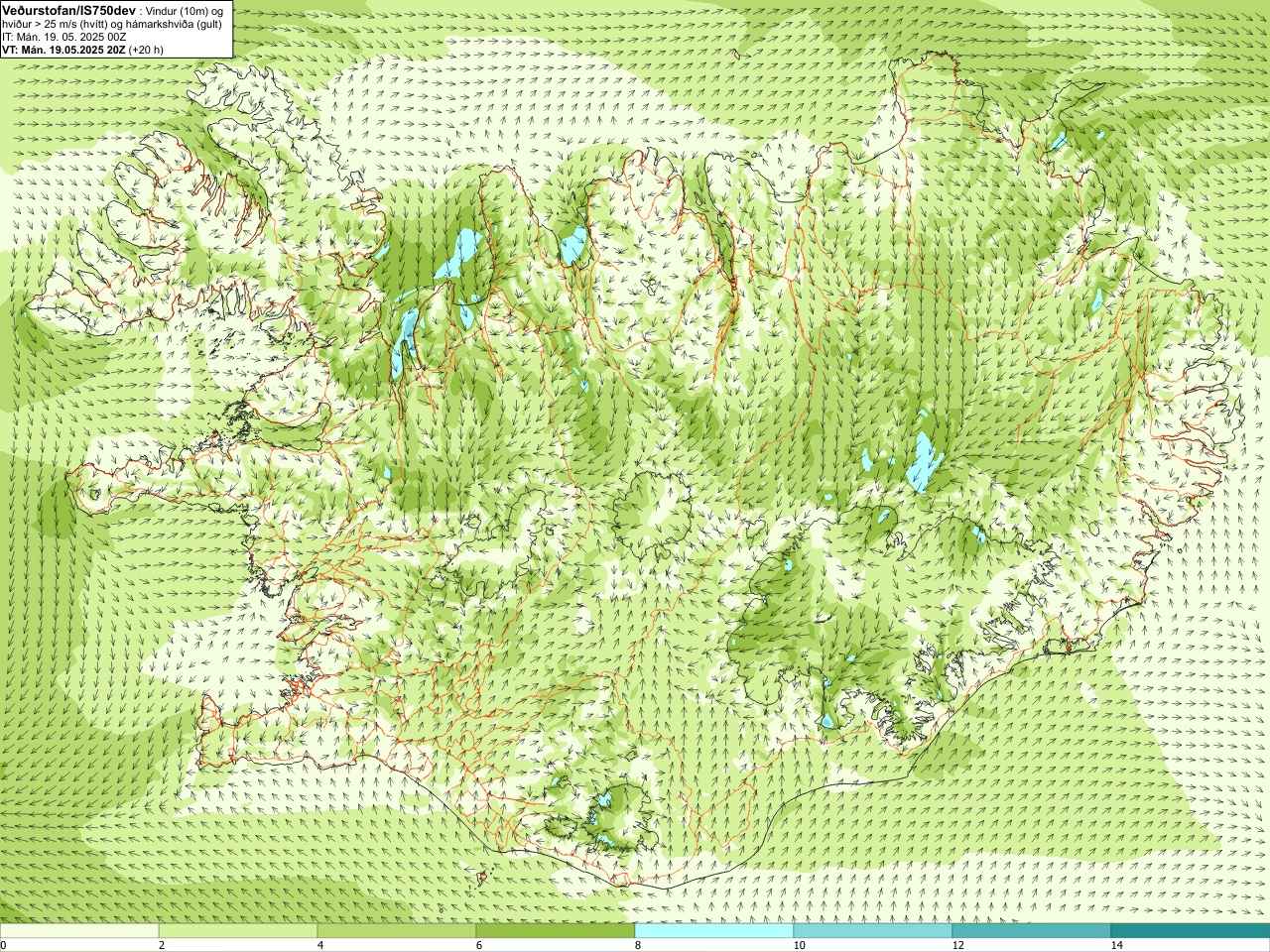Click the '2' tick label on the colorbar

click(162, 945)
